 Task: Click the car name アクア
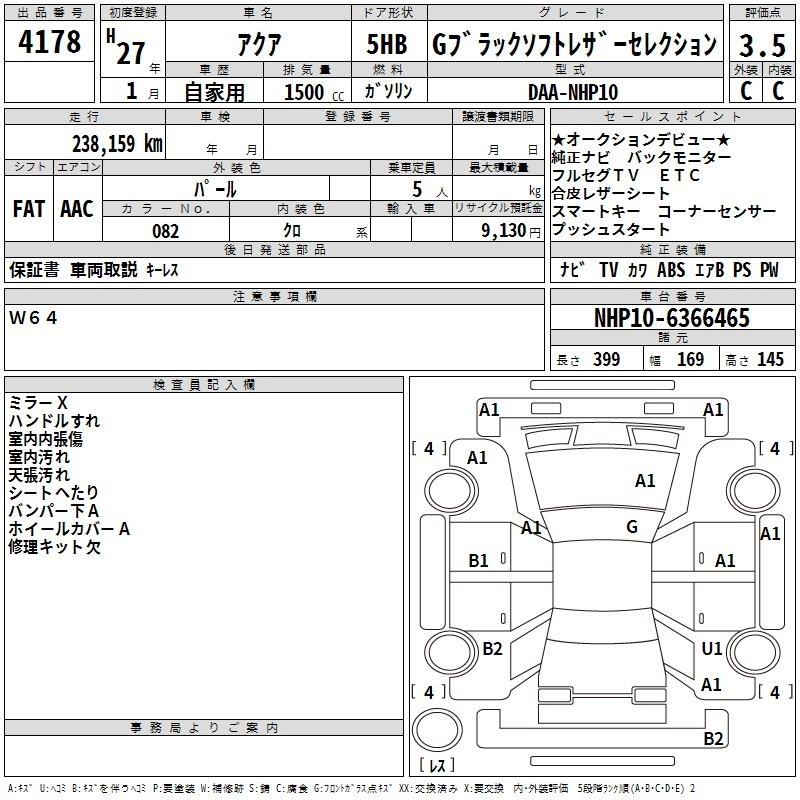click(x=258, y=44)
